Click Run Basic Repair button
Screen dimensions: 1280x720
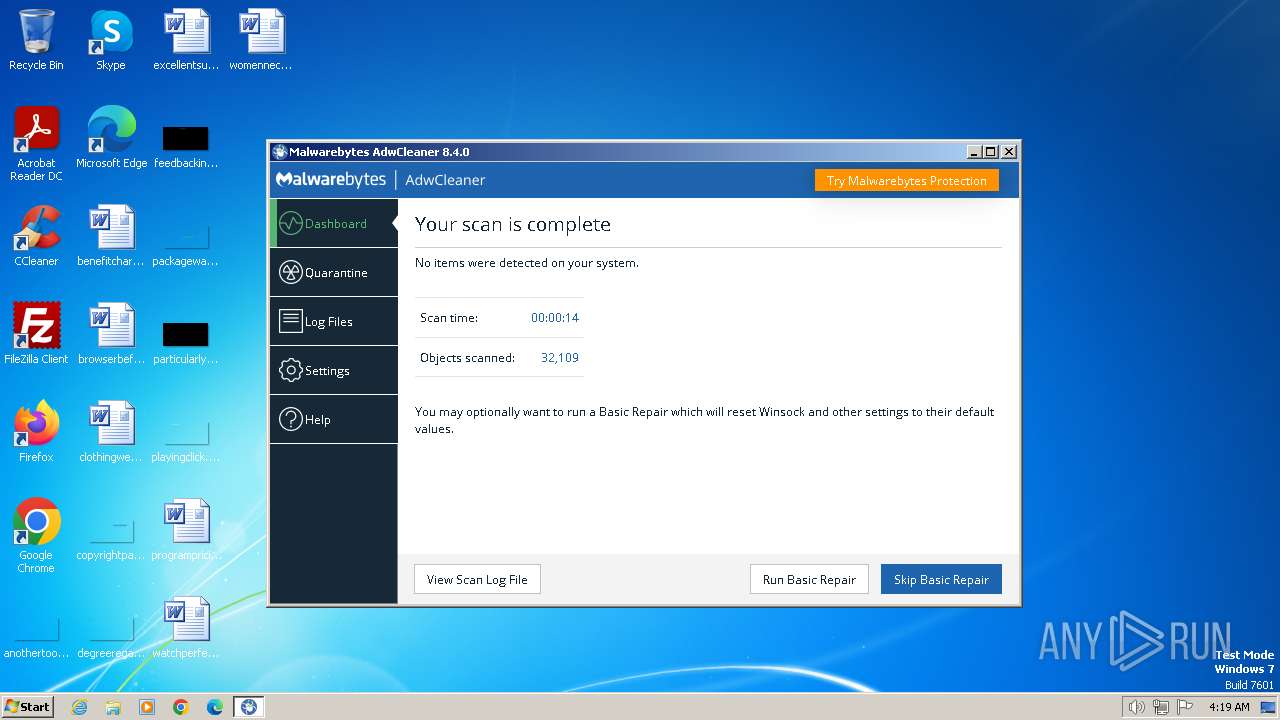click(x=809, y=579)
